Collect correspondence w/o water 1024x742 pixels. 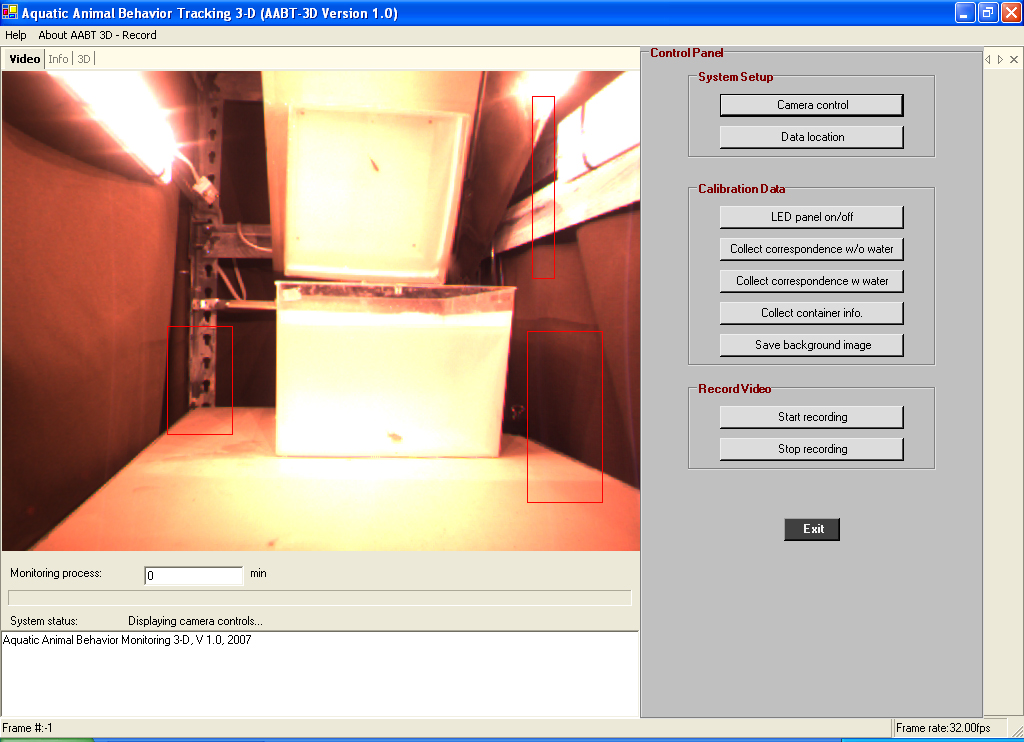point(812,249)
